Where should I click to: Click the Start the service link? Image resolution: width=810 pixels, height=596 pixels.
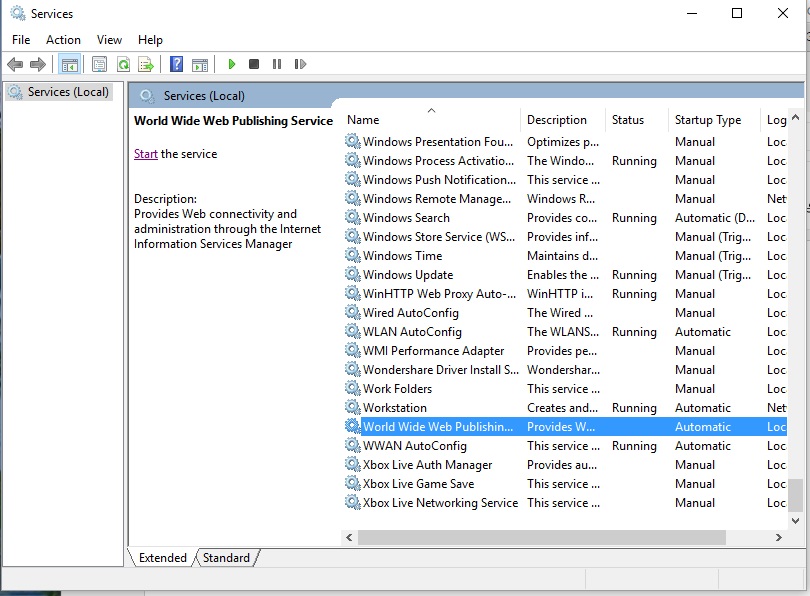[x=145, y=154]
